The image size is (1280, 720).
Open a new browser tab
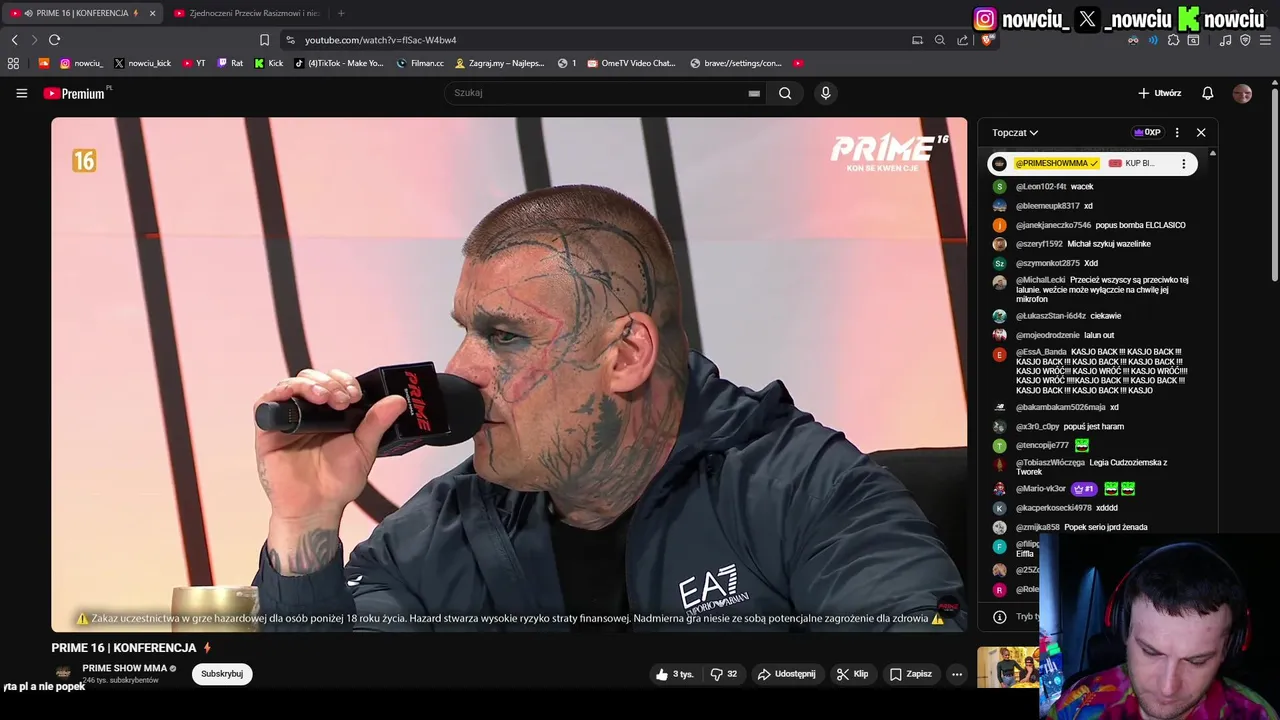[341, 13]
